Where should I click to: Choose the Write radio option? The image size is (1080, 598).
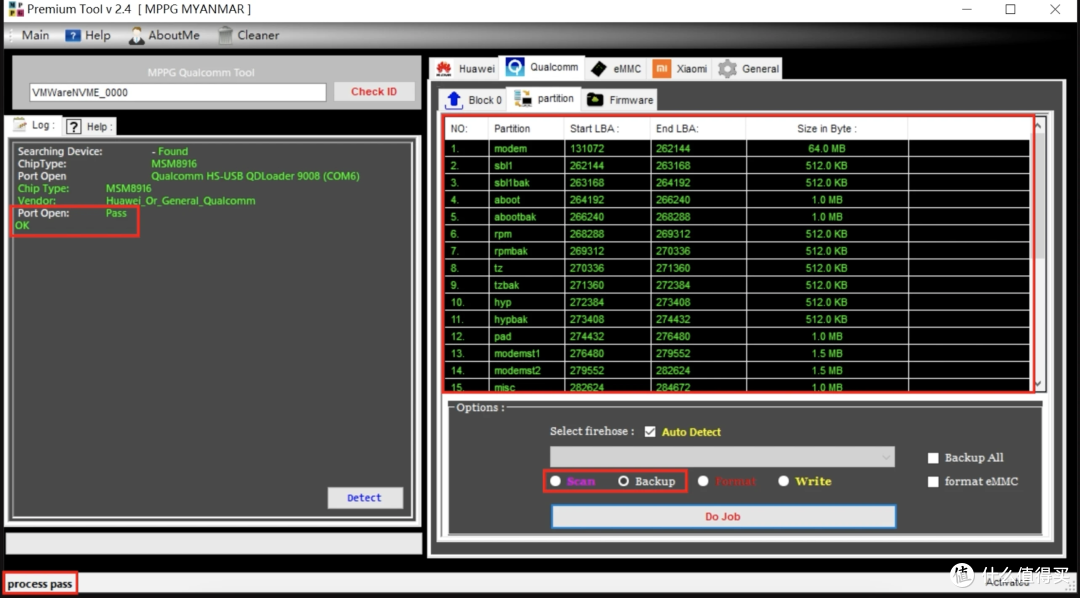click(x=784, y=481)
